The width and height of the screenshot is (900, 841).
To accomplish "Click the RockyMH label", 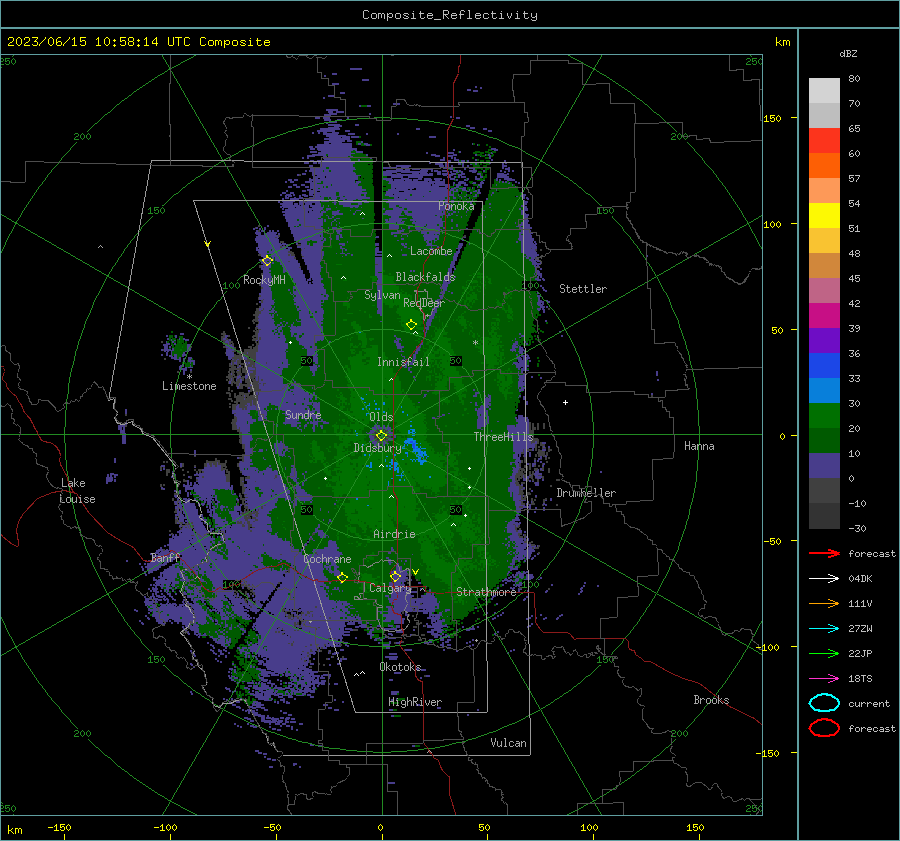I will 264,280.
